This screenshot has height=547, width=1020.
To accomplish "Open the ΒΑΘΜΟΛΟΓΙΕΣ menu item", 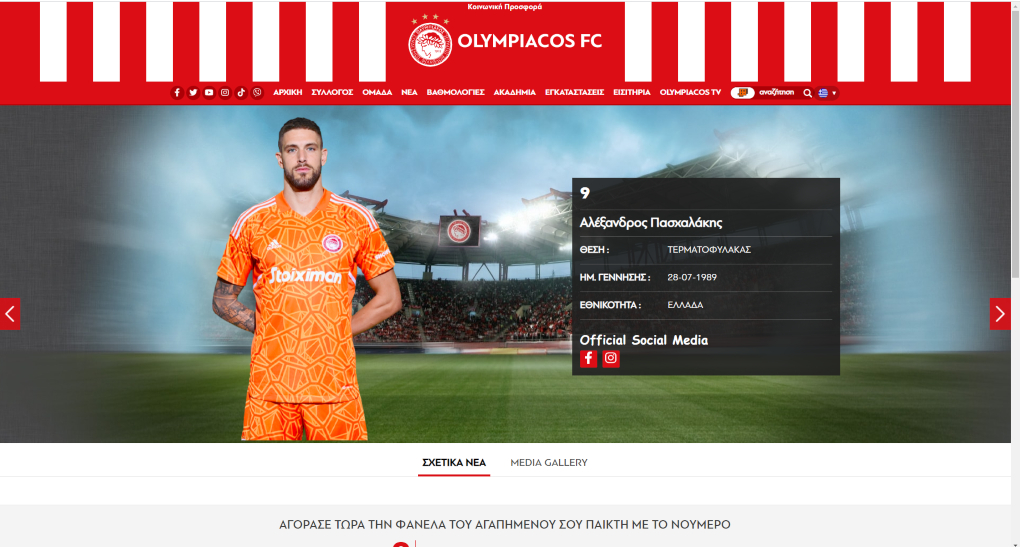I will [455, 92].
